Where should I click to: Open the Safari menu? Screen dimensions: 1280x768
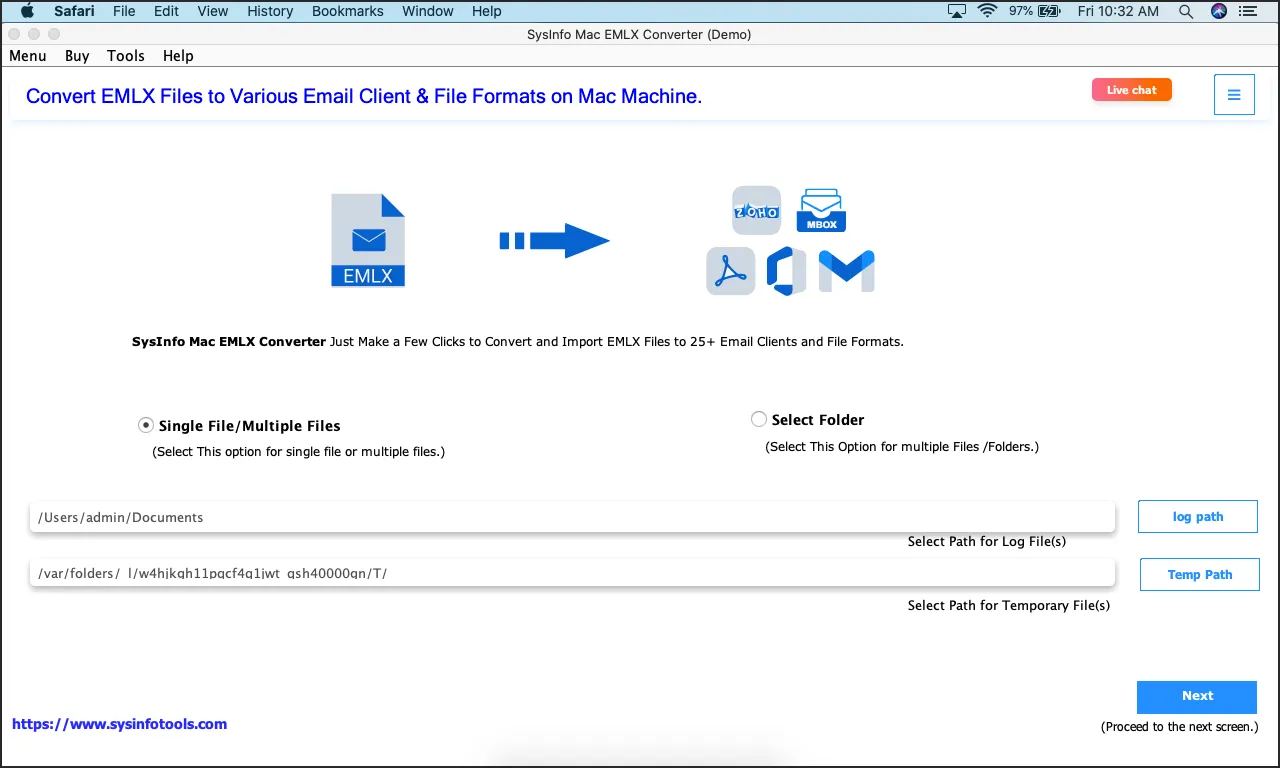[x=75, y=11]
